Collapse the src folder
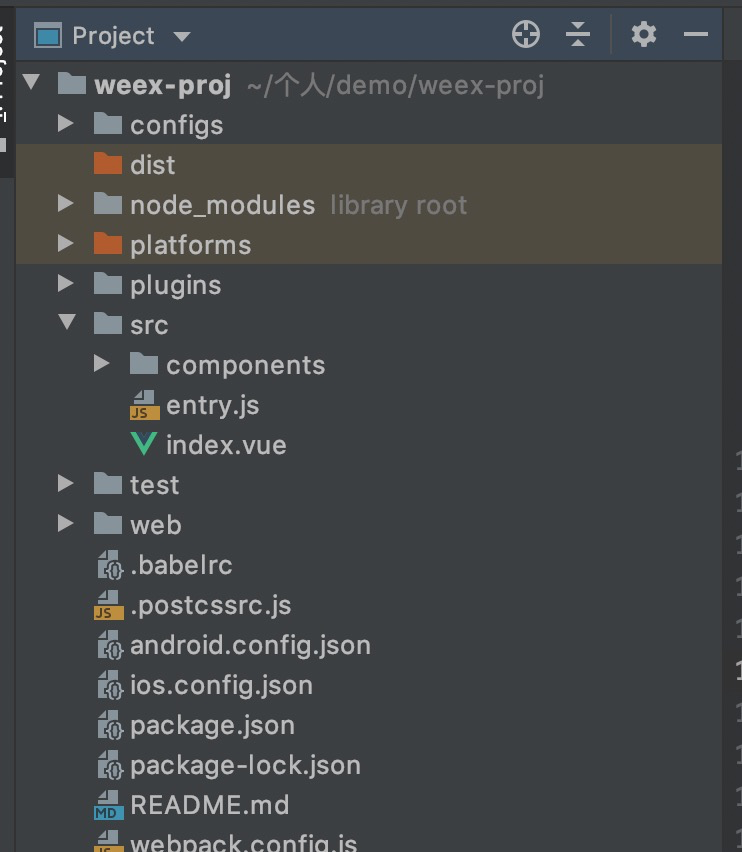This screenshot has width=742, height=852. click(x=65, y=324)
